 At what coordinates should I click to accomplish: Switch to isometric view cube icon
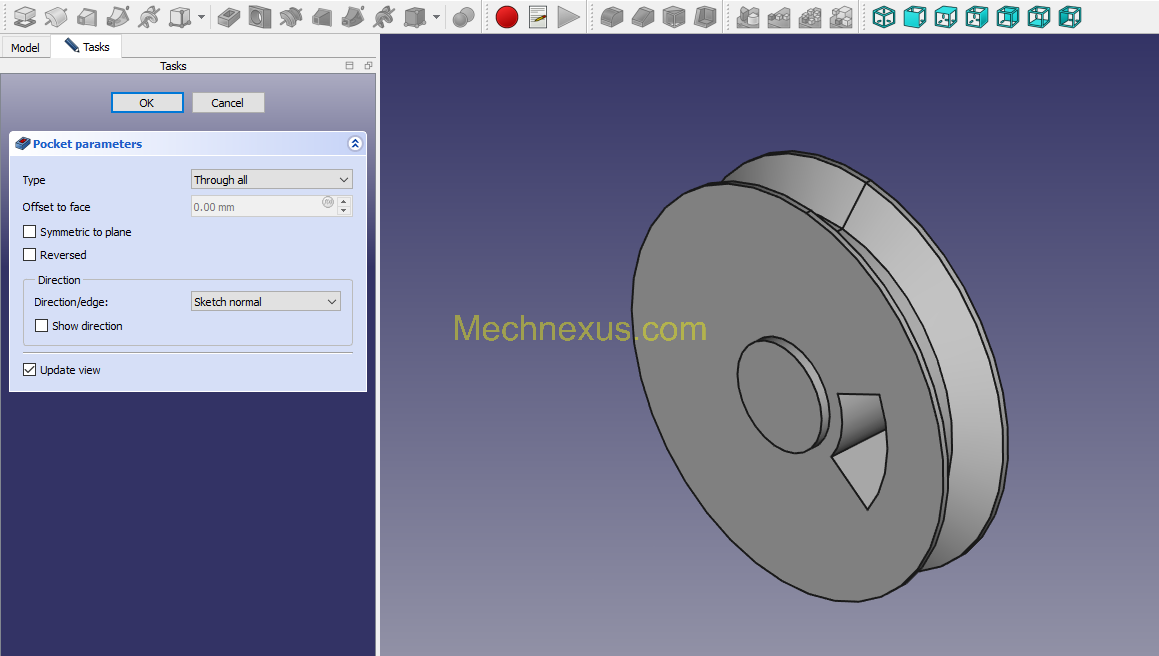tap(884, 16)
